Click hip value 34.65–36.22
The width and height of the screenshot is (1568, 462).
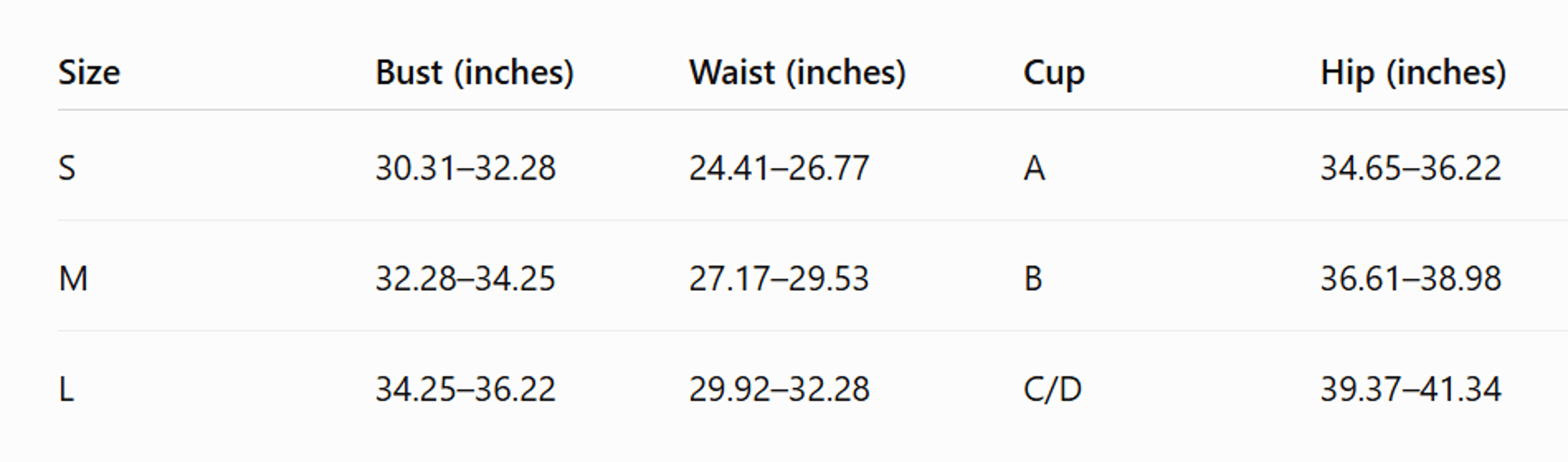click(1410, 168)
